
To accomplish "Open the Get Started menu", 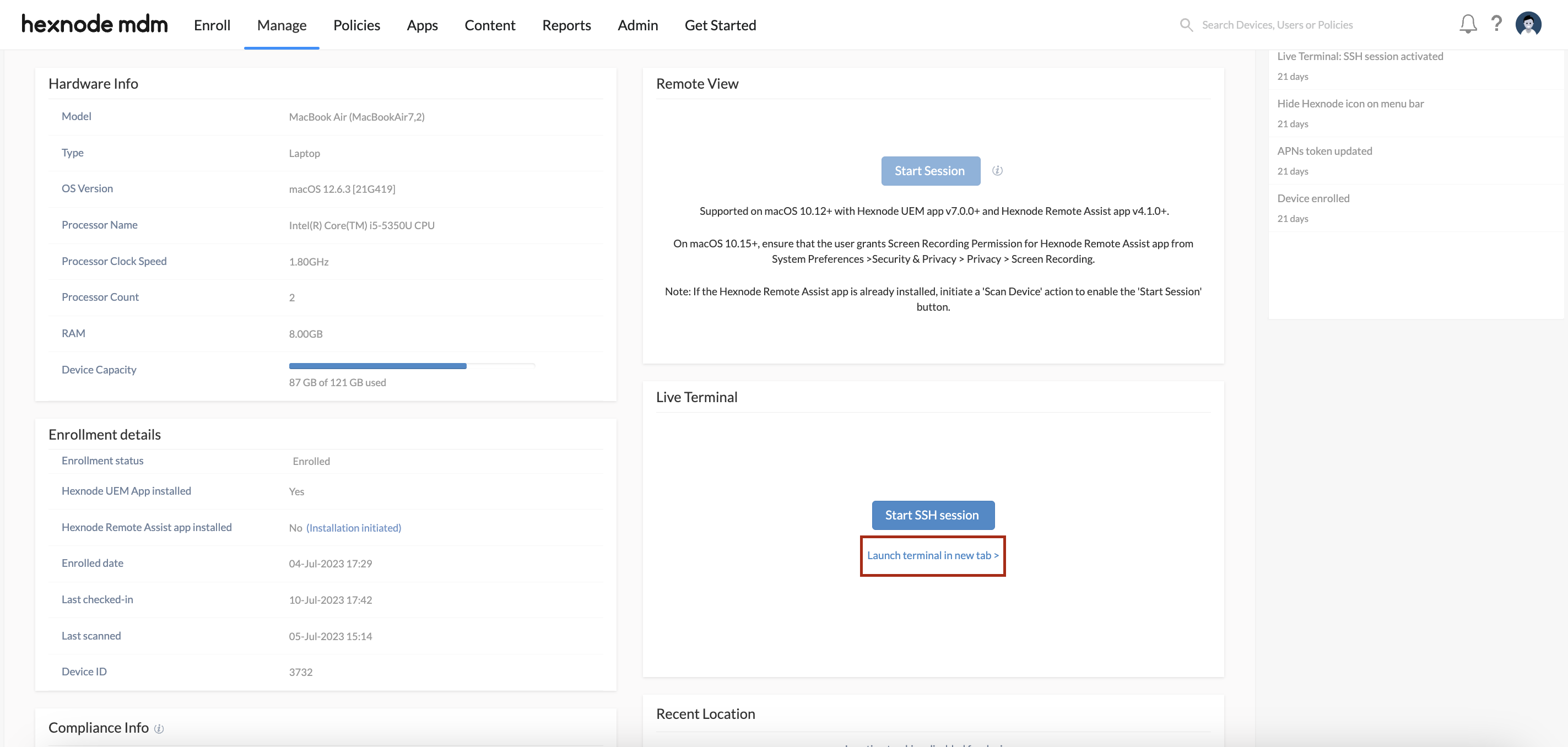I will [x=720, y=25].
